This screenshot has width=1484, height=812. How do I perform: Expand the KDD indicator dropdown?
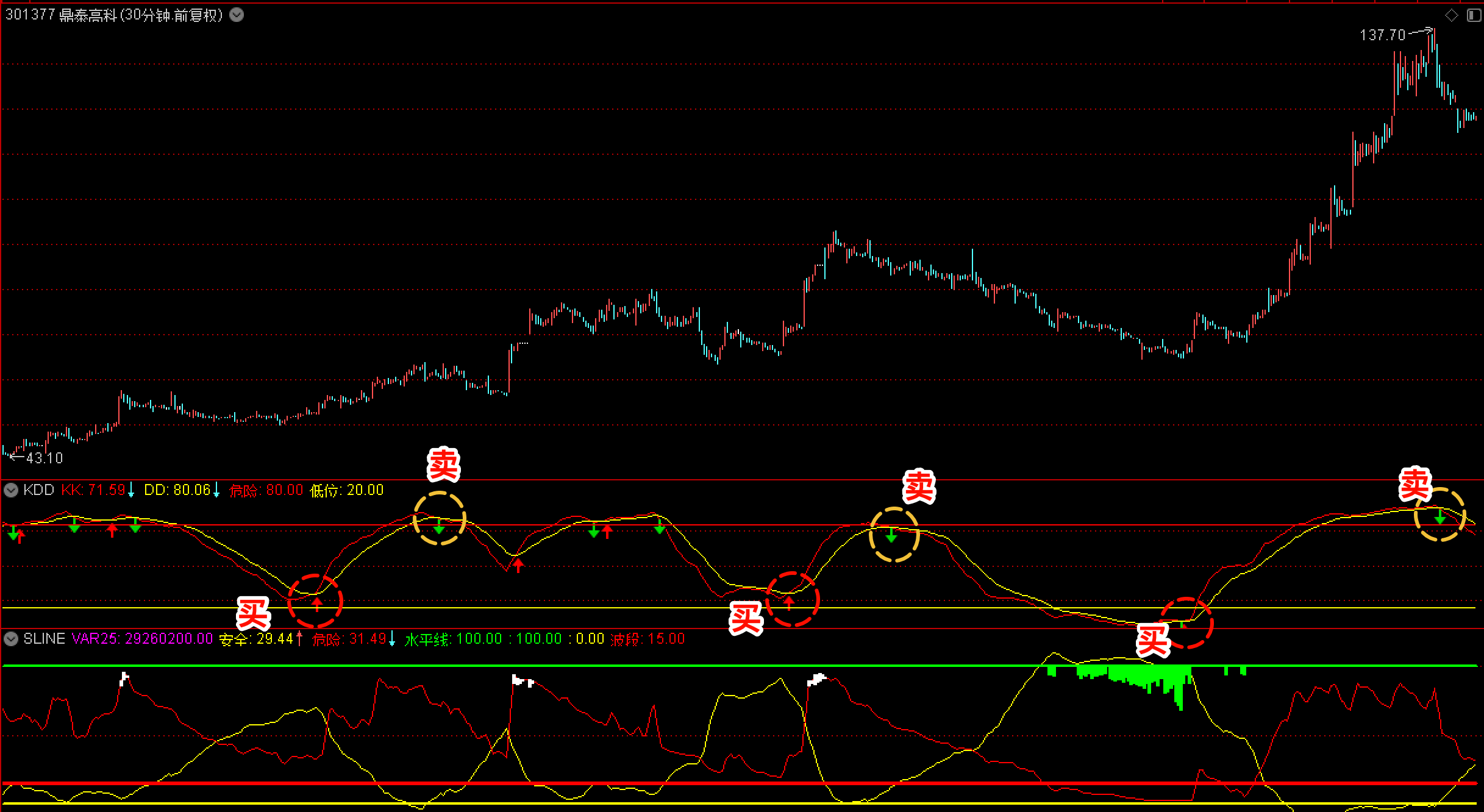click(11, 490)
